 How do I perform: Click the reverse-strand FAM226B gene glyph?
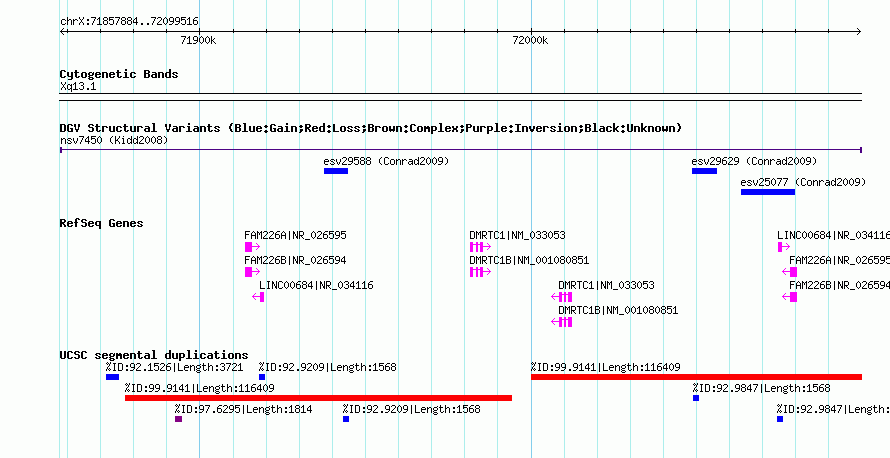tap(790, 297)
